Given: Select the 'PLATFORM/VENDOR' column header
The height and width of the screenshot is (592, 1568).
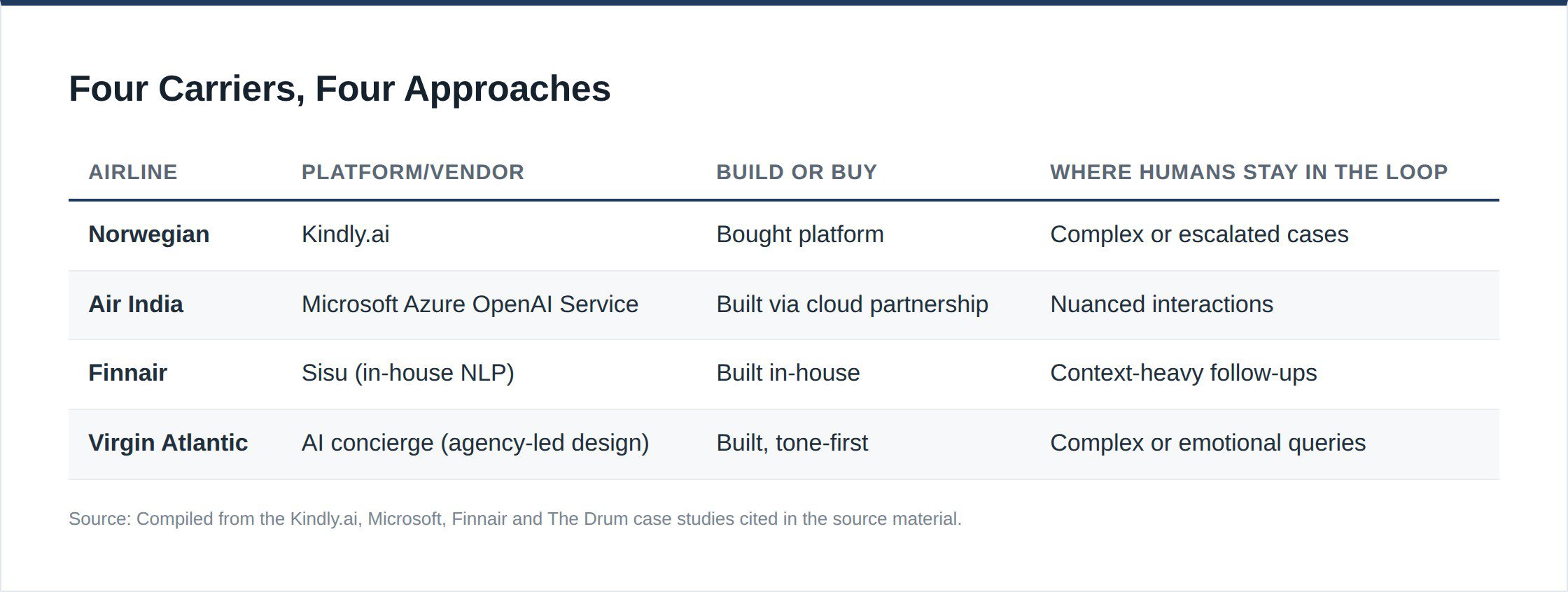Looking at the screenshot, I should pyautogui.click(x=413, y=172).
